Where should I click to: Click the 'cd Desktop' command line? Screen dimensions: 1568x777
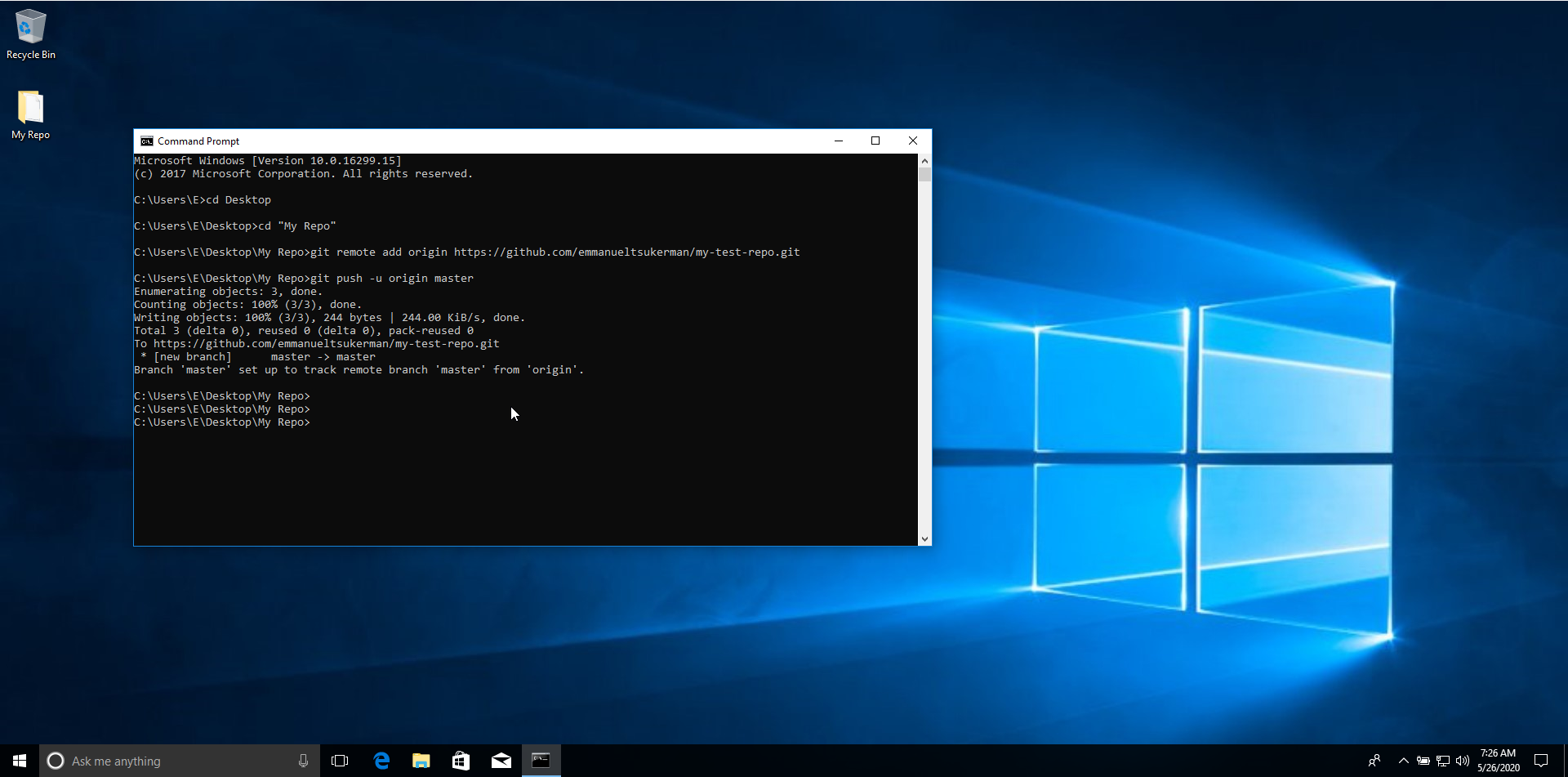(203, 200)
